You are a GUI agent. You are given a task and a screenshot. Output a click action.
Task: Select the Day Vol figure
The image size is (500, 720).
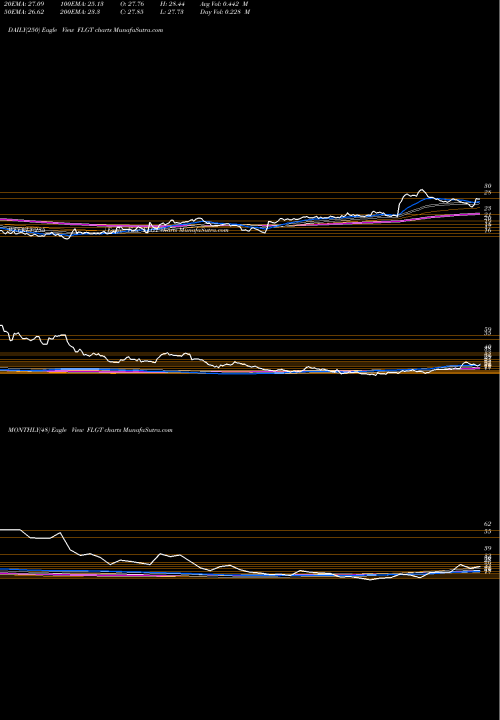coord(225,12)
